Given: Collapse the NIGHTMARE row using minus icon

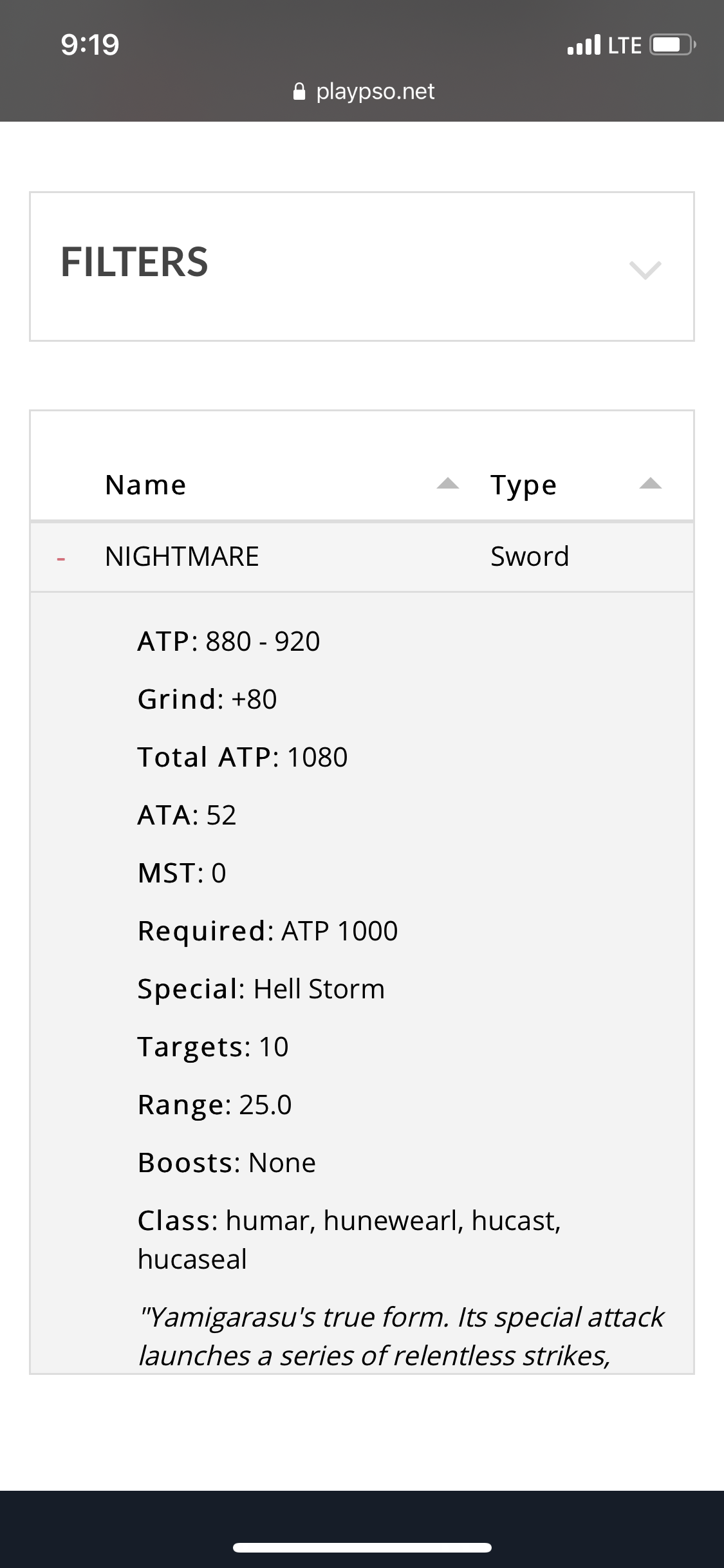Looking at the screenshot, I should click(61, 559).
